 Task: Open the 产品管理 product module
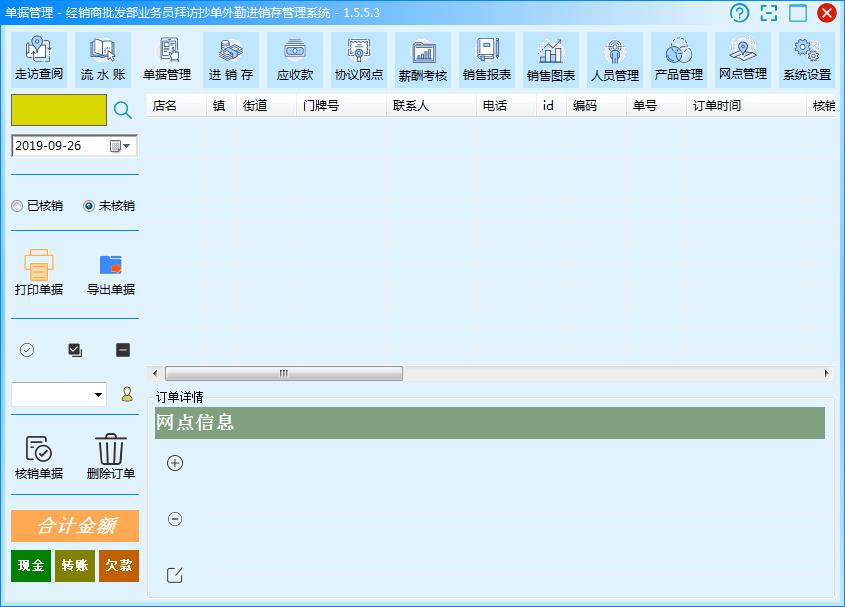click(x=679, y=59)
